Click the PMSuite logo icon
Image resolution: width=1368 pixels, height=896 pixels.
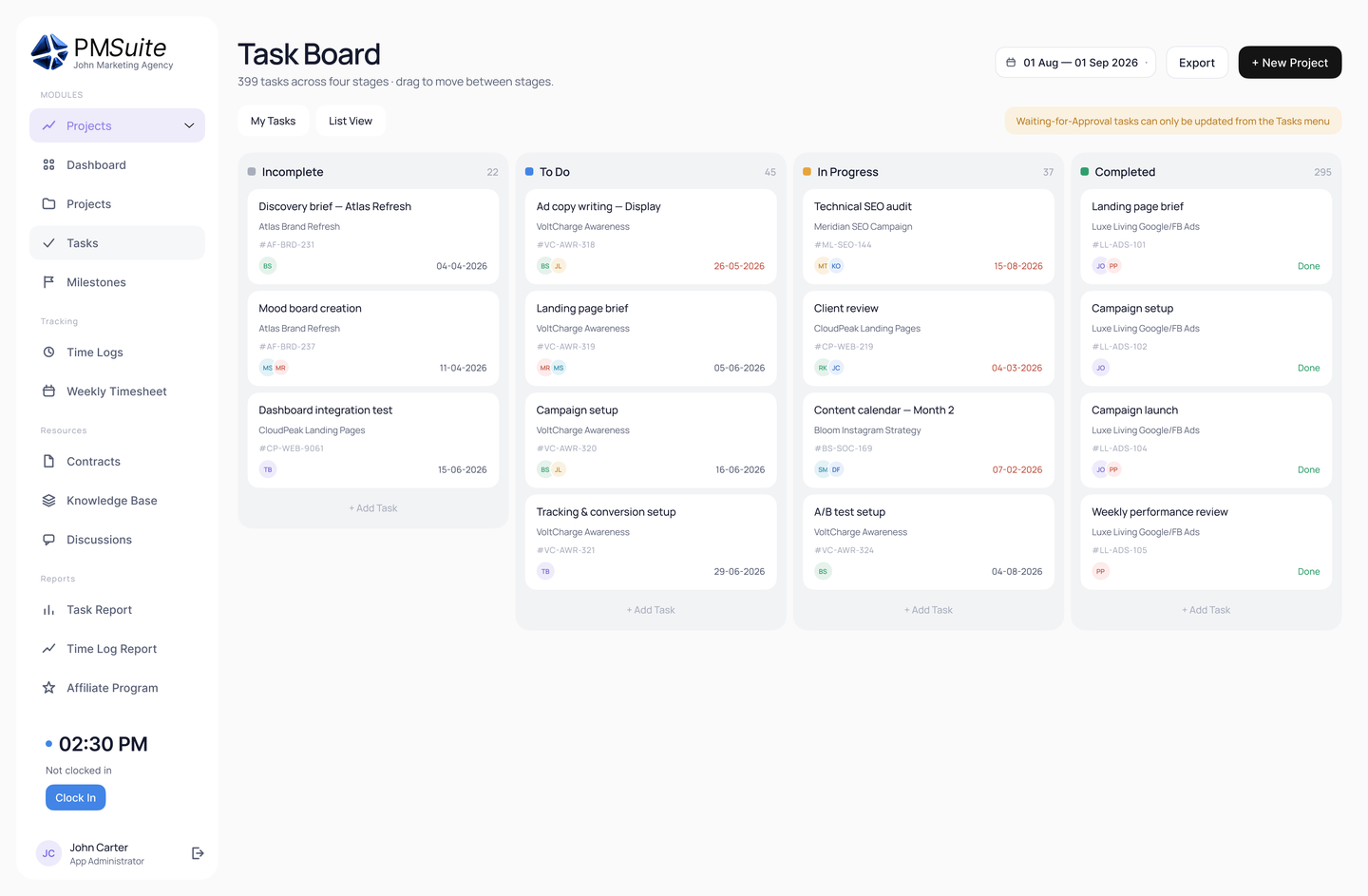tap(49, 52)
